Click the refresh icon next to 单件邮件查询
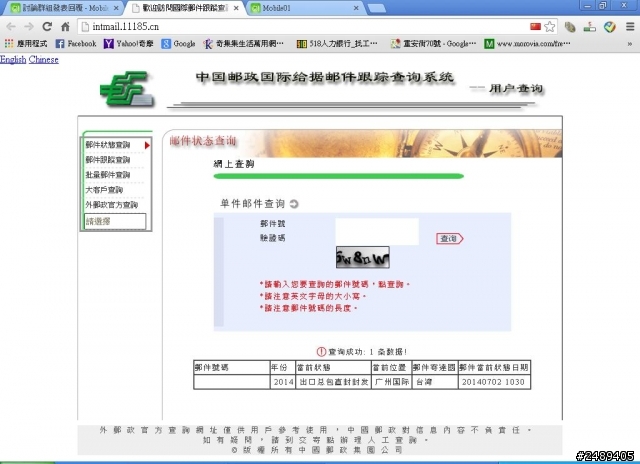Image resolution: width=640 pixels, height=464 pixels. (294, 204)
